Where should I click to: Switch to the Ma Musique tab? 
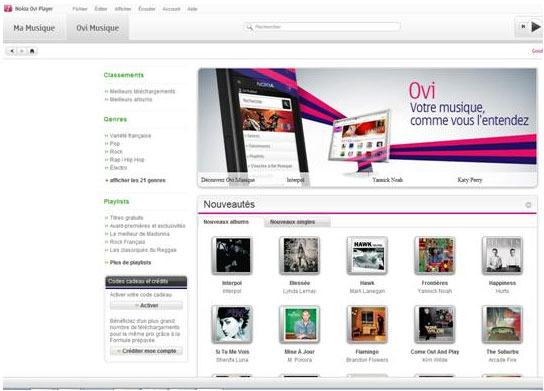(x=34, y=28)
